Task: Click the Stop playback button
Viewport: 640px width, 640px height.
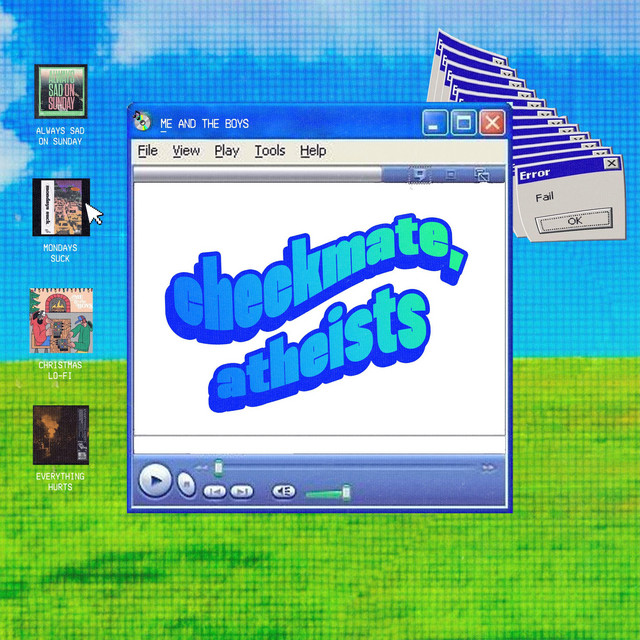Action: 186,484
